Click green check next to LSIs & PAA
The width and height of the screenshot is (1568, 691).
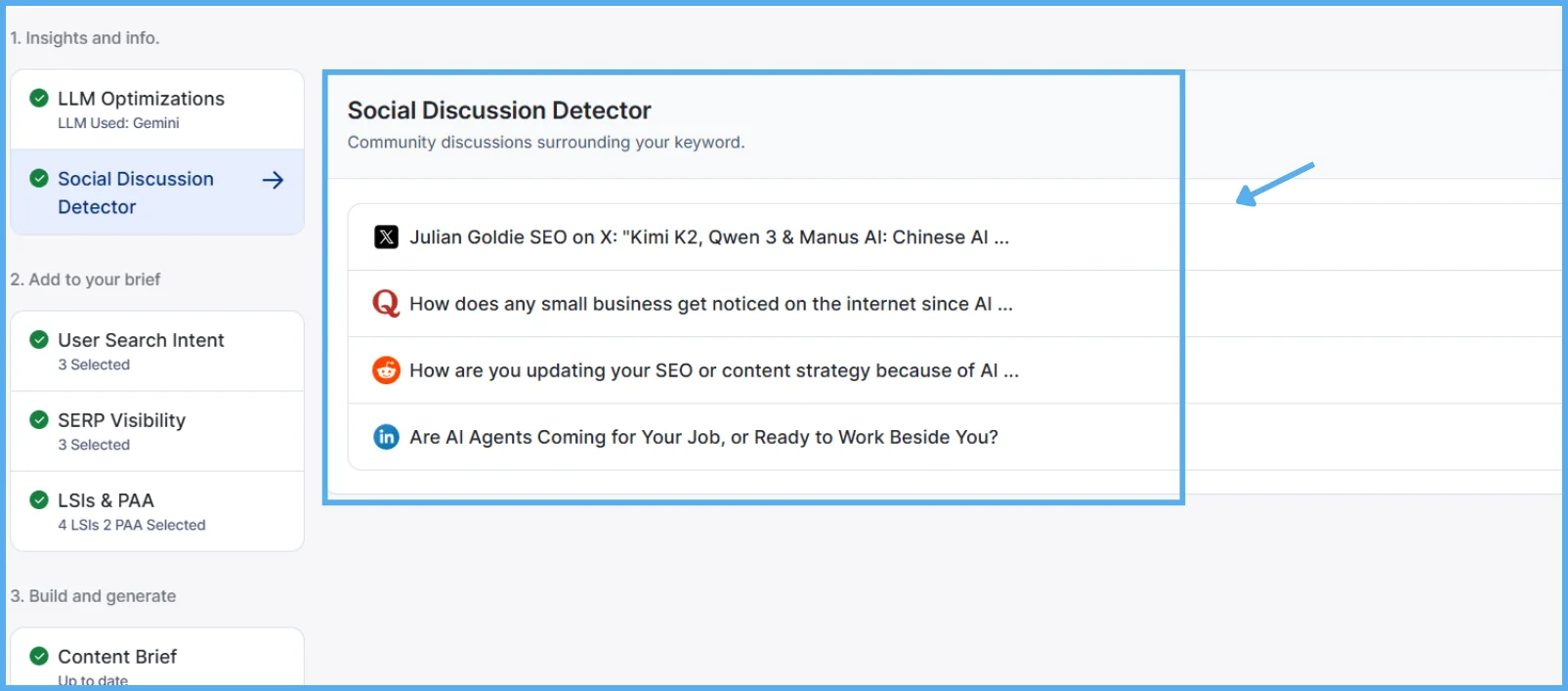click(x=39, y=499)
